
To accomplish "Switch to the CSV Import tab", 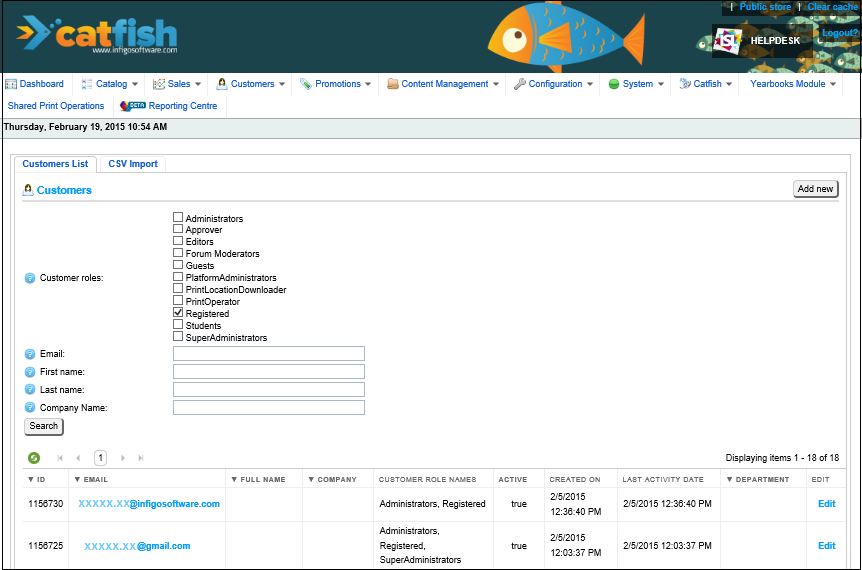I will point(133,164).
